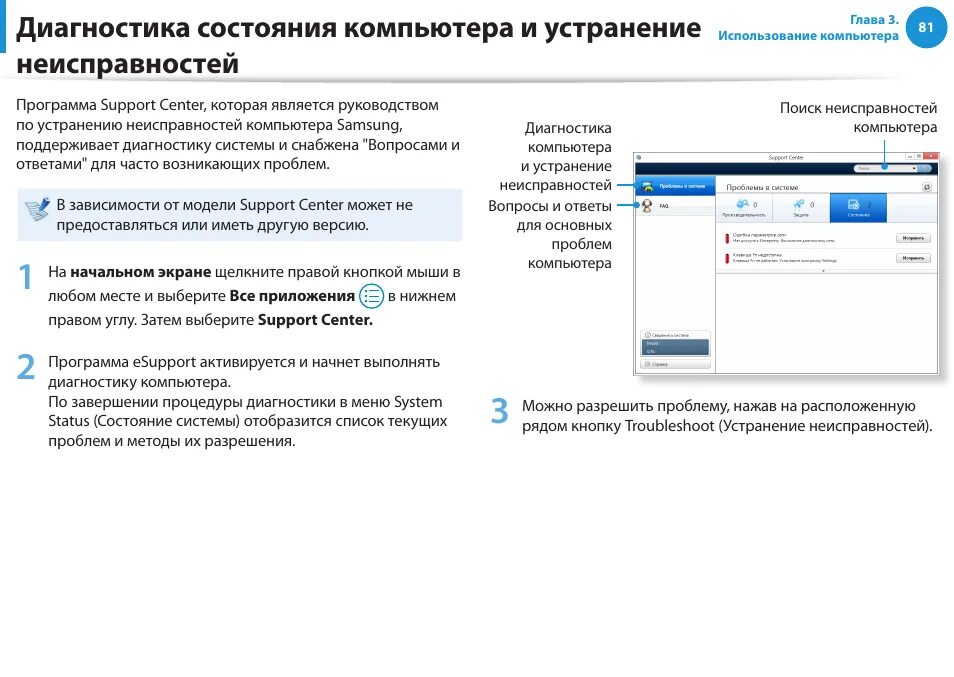Switch to the Состояние tab
The width and height of the screenshot is (954, 677).
[859, 206]
